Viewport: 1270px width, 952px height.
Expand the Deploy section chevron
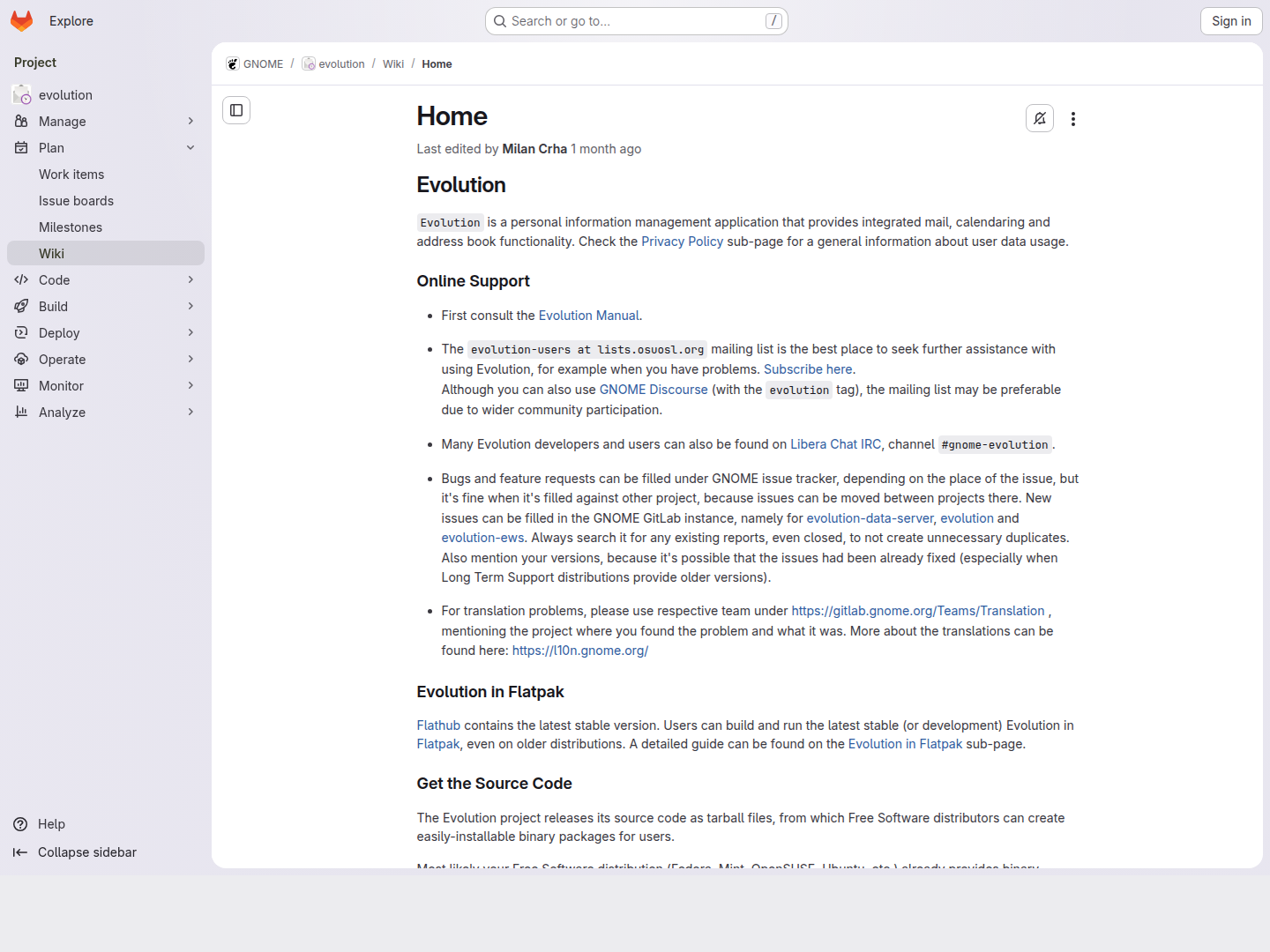pos(190,333)
